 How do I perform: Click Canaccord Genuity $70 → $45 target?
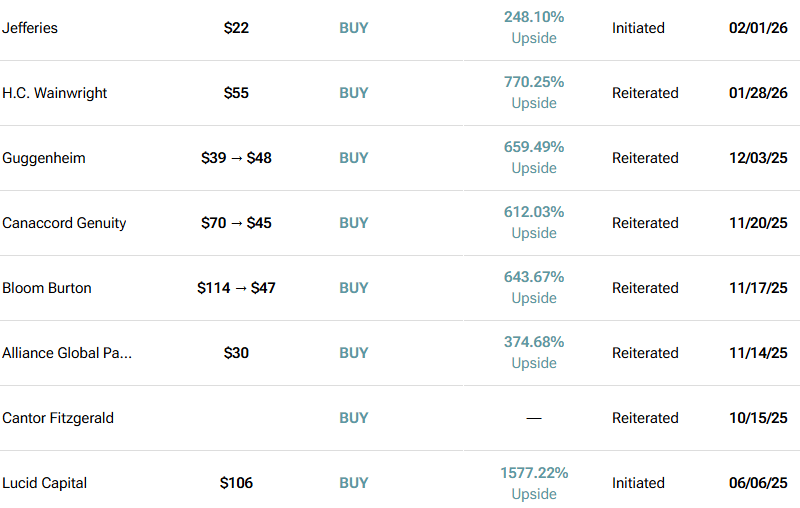(x=236, y=223)
